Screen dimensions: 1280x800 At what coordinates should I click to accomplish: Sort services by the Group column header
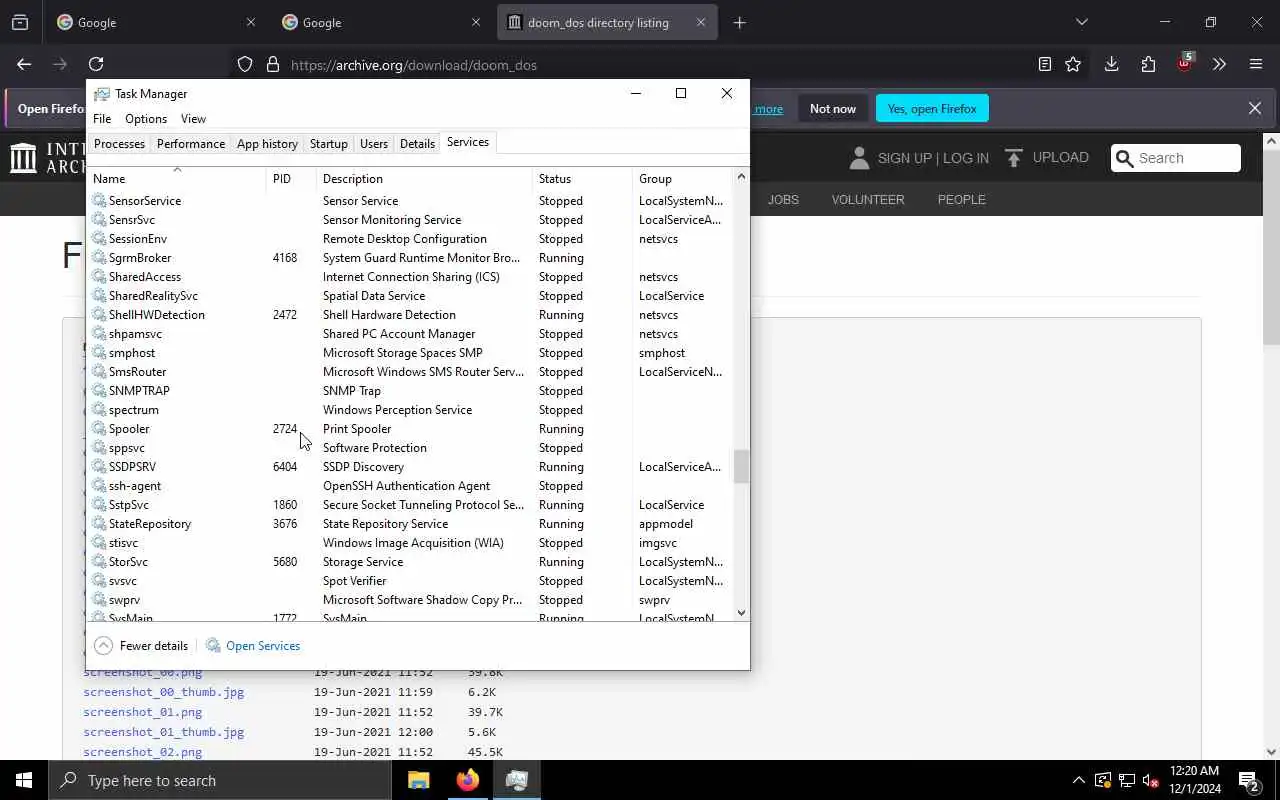pos(682,178)
